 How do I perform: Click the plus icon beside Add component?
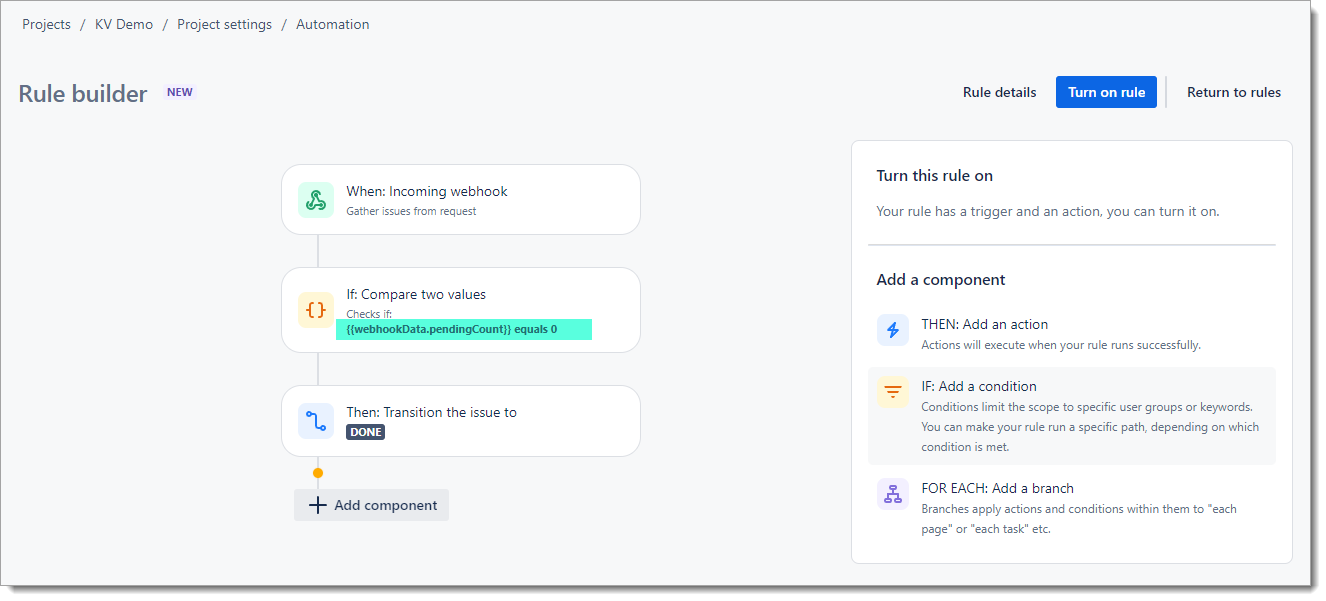(318, 505)
